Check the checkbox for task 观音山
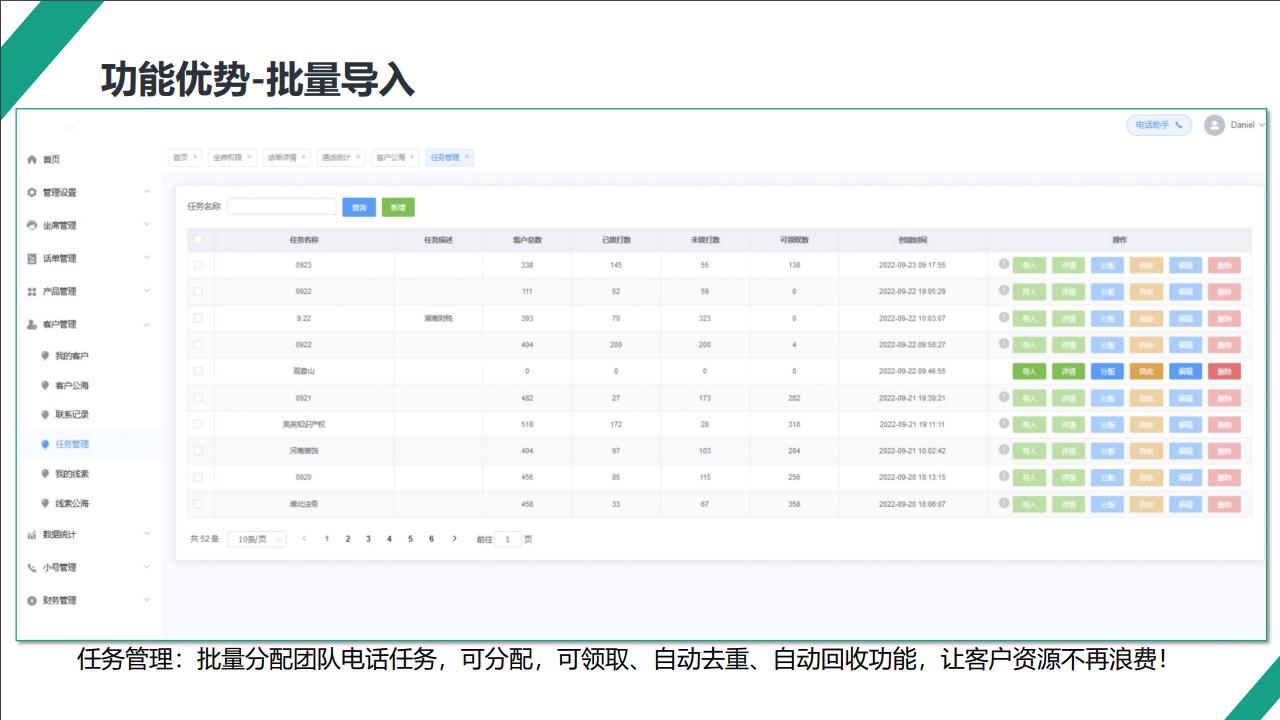 point(198,371)
